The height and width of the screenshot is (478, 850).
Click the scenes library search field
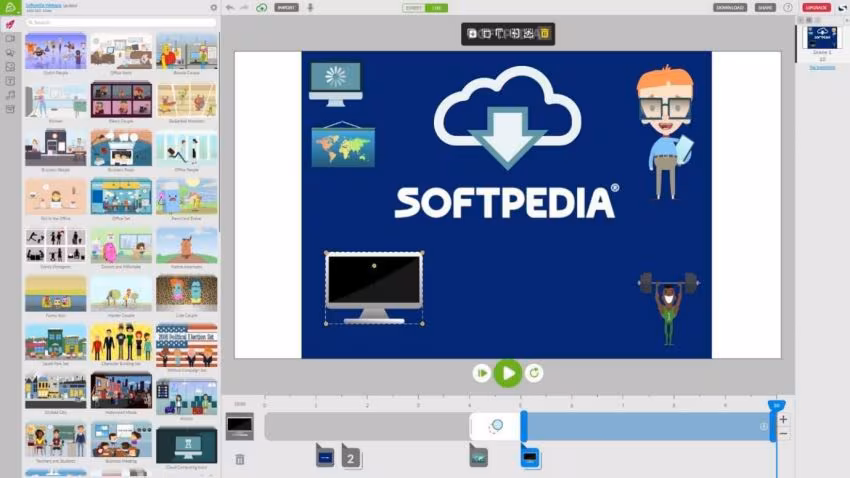(121, 22)
